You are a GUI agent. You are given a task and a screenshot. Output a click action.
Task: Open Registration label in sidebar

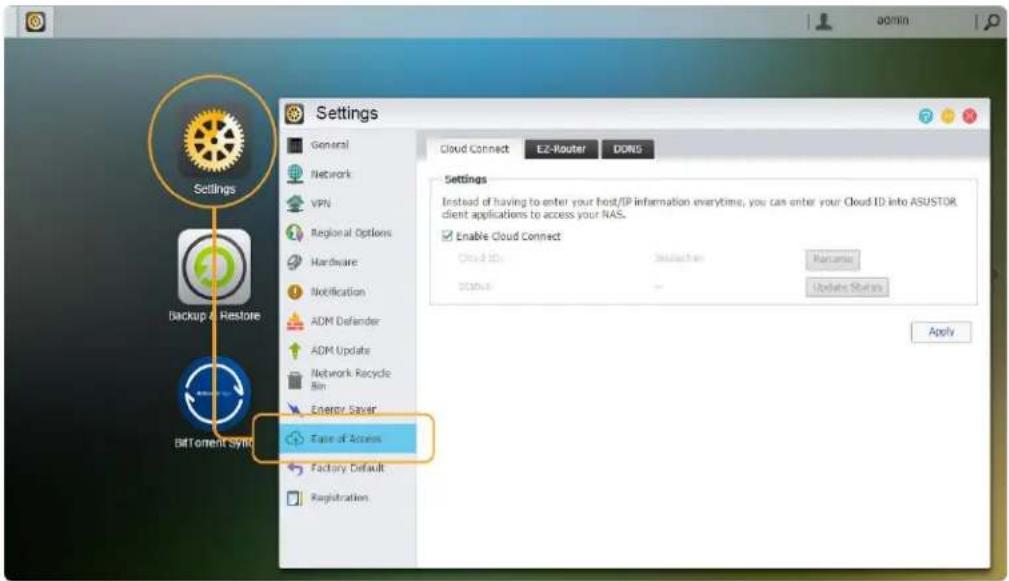[340, 498]
